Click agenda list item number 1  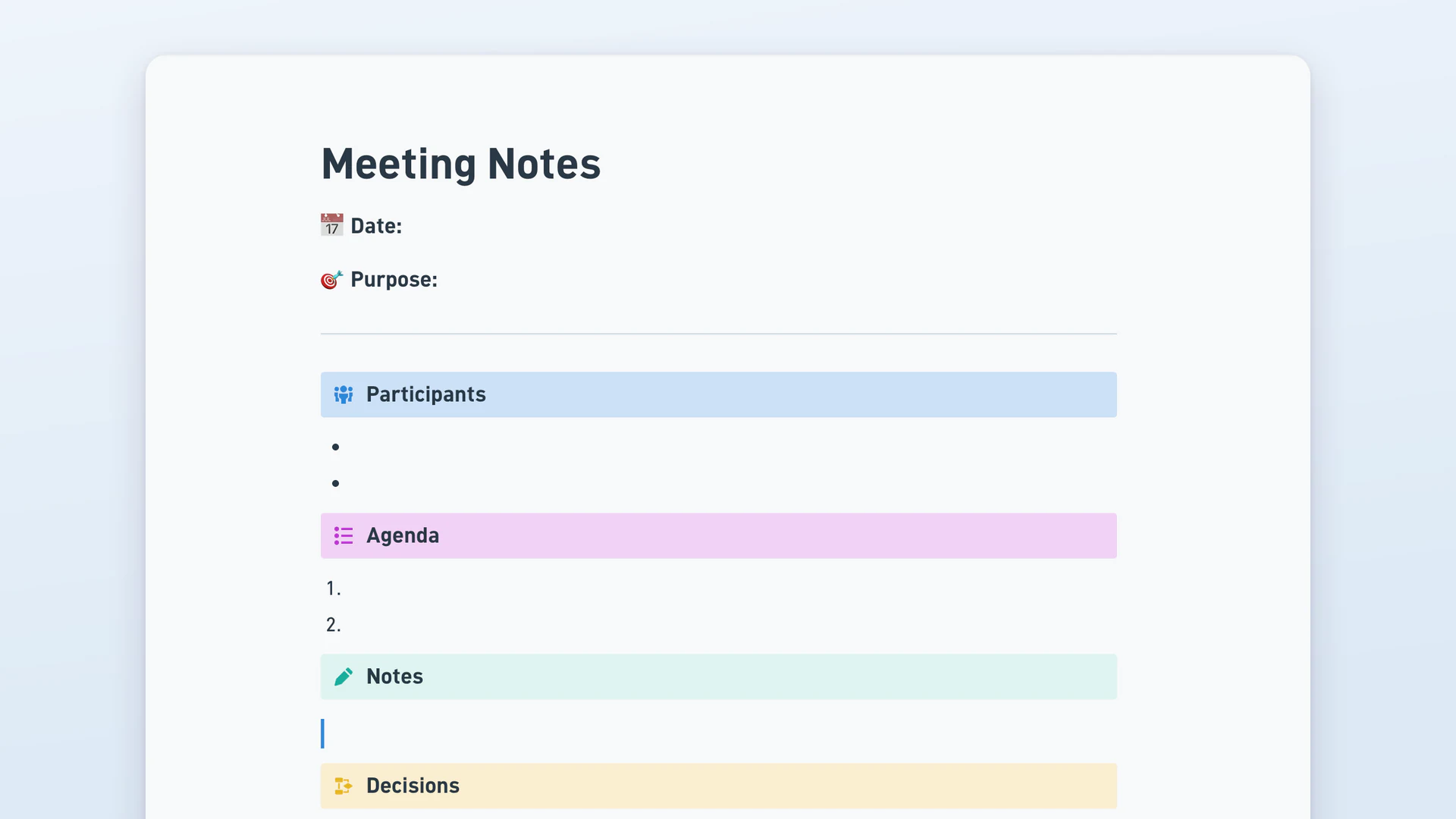click(x=720, y=588)
